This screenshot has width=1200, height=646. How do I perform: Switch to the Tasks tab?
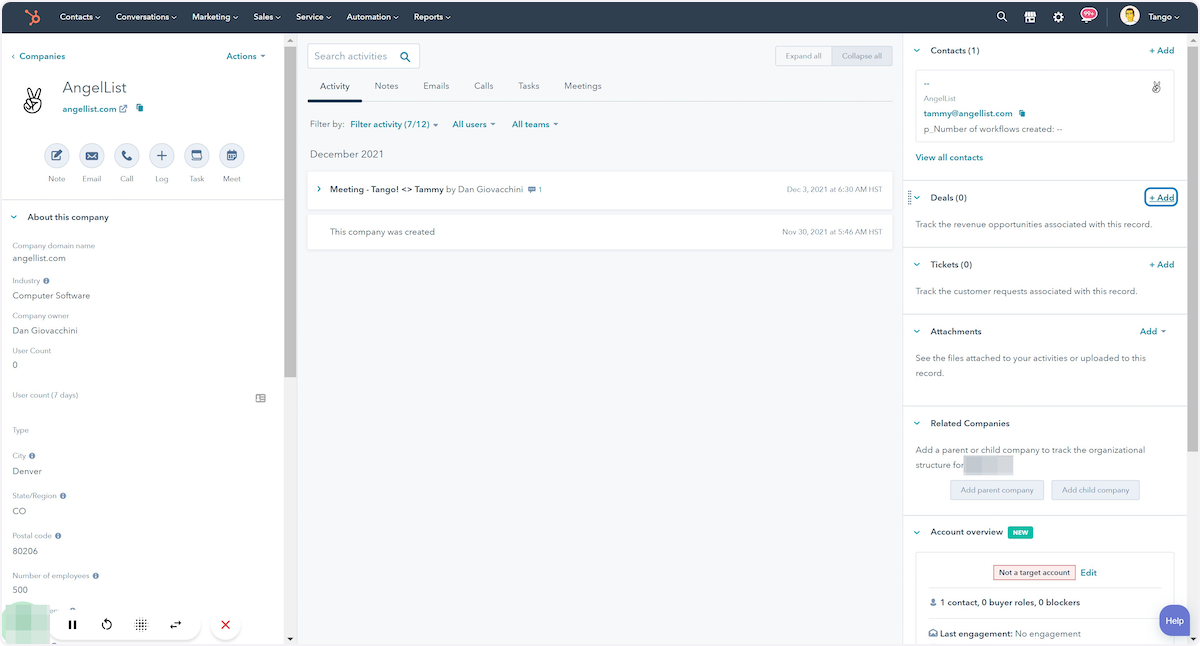529,86
